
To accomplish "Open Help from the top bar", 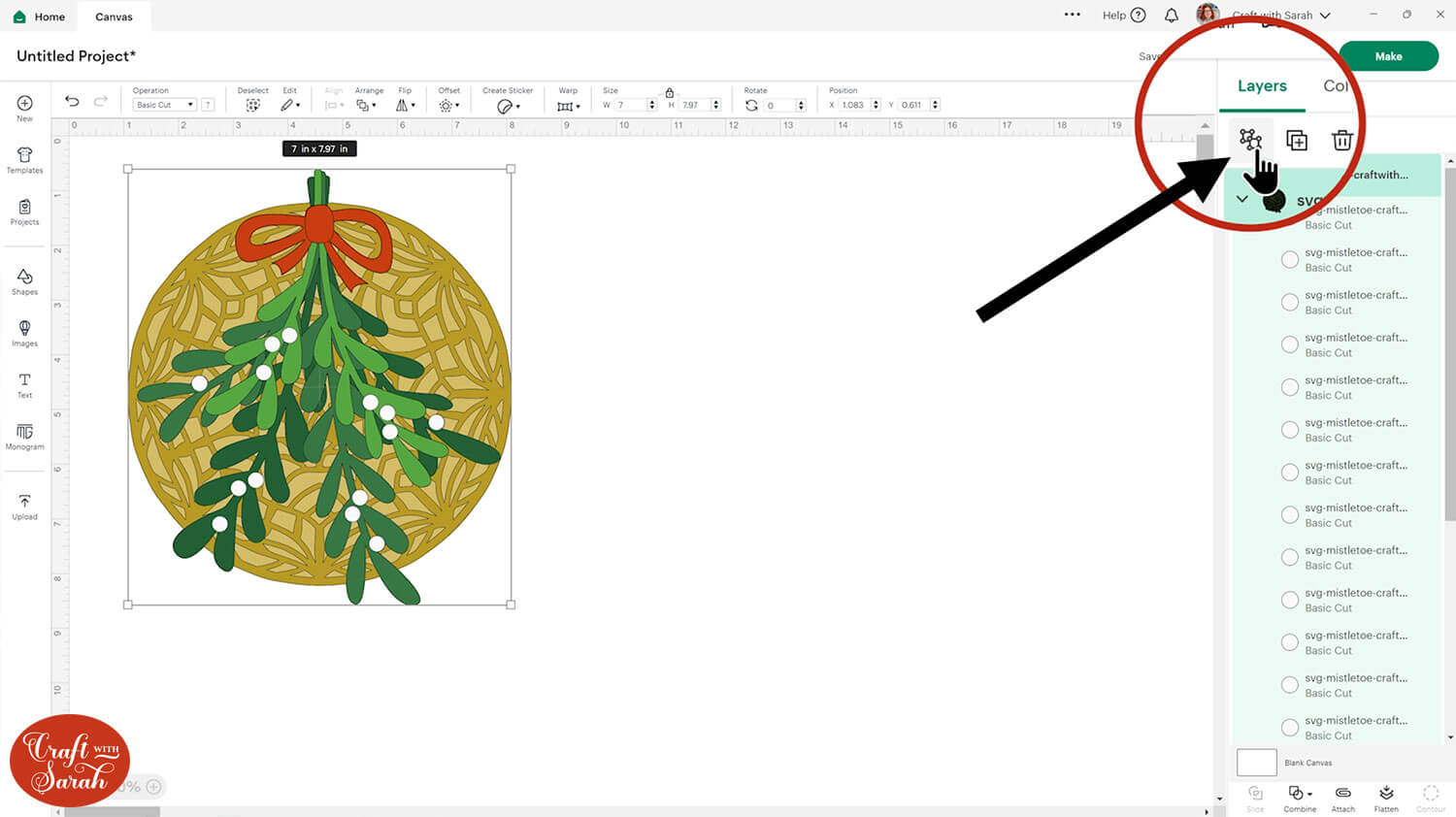I will (x=1124, y=16).
